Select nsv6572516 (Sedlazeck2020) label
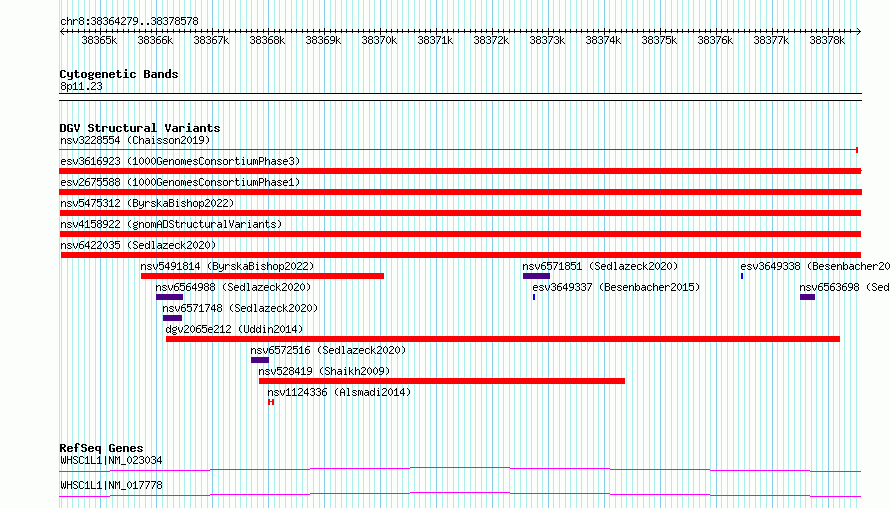Screen dimensions: 890x508 pyautogui.click(x=328, y=350)
